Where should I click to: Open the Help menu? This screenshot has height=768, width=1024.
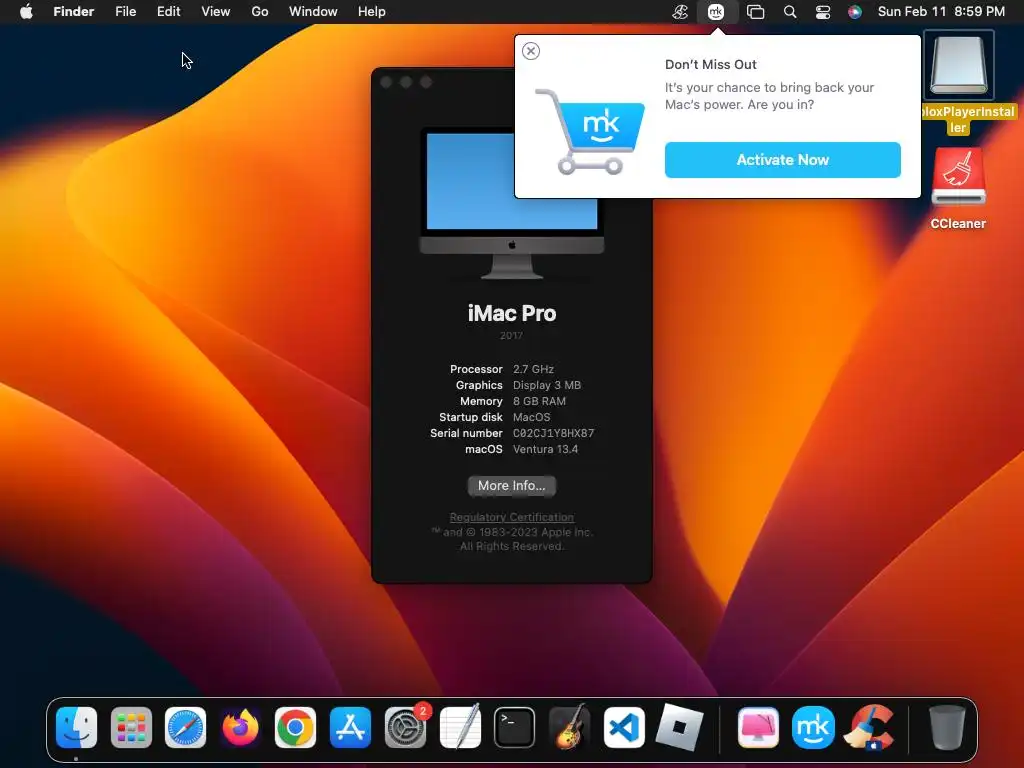point(372,12)
